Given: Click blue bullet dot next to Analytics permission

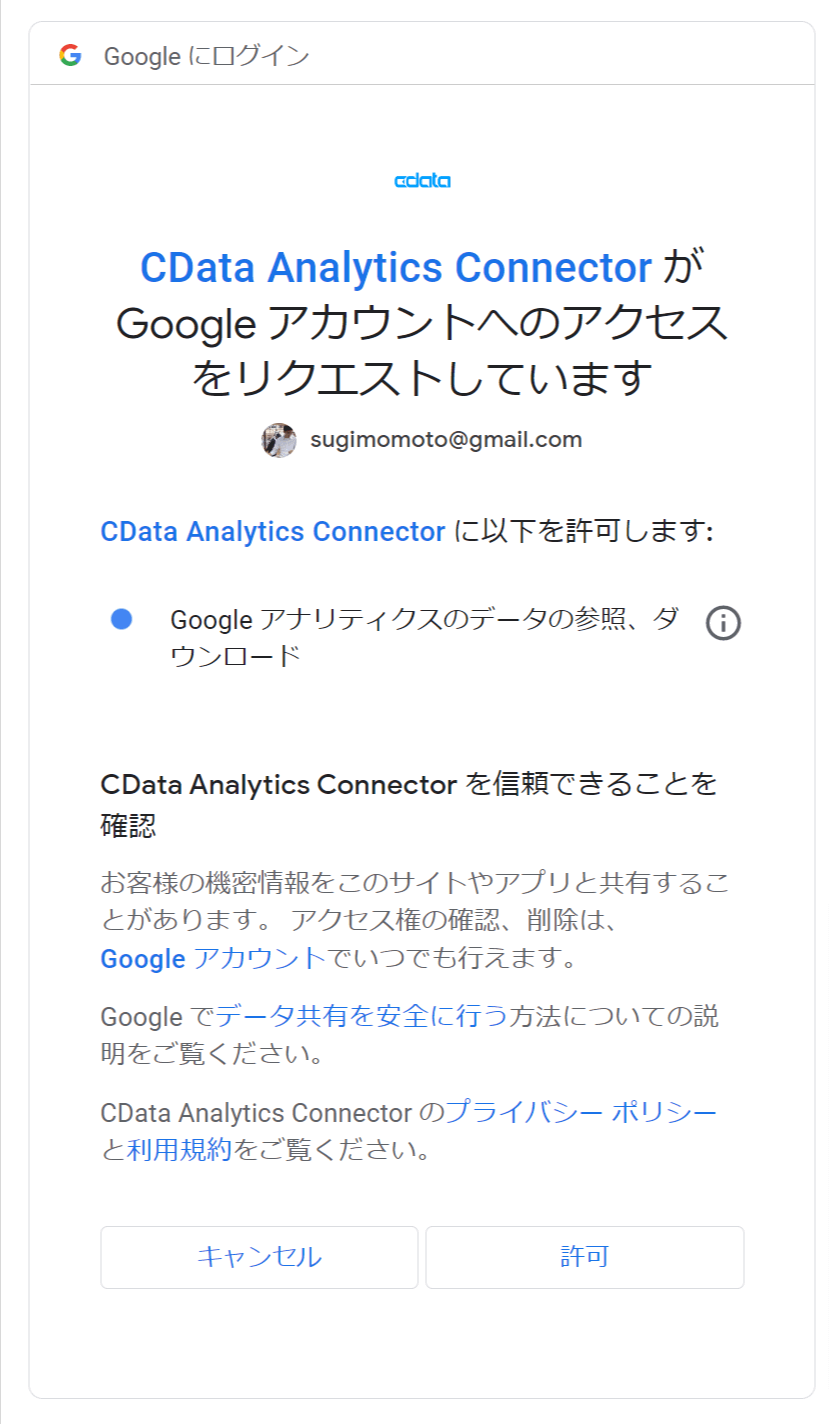Looking at the screenshot, I should (122, 620).
